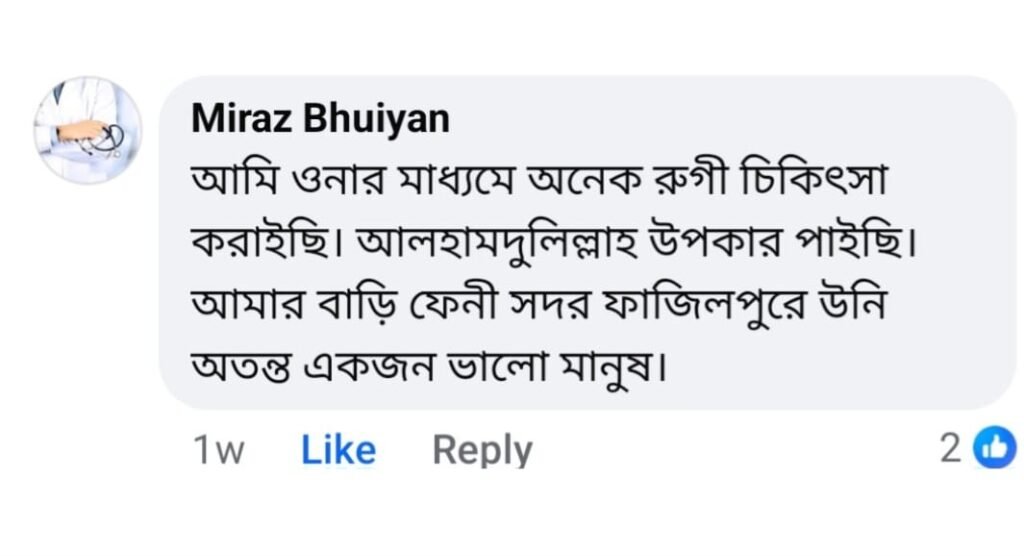Reply to Miraz Bhuiyan's comment

coord(482,451)
